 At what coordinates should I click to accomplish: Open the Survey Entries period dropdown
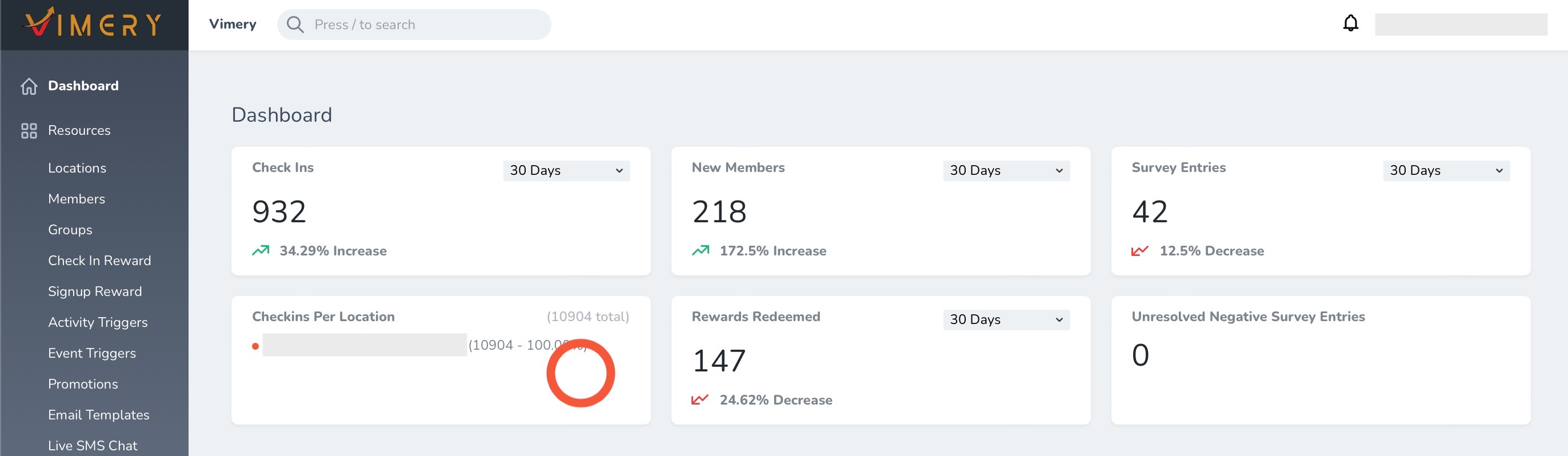tap(1446, 170)
